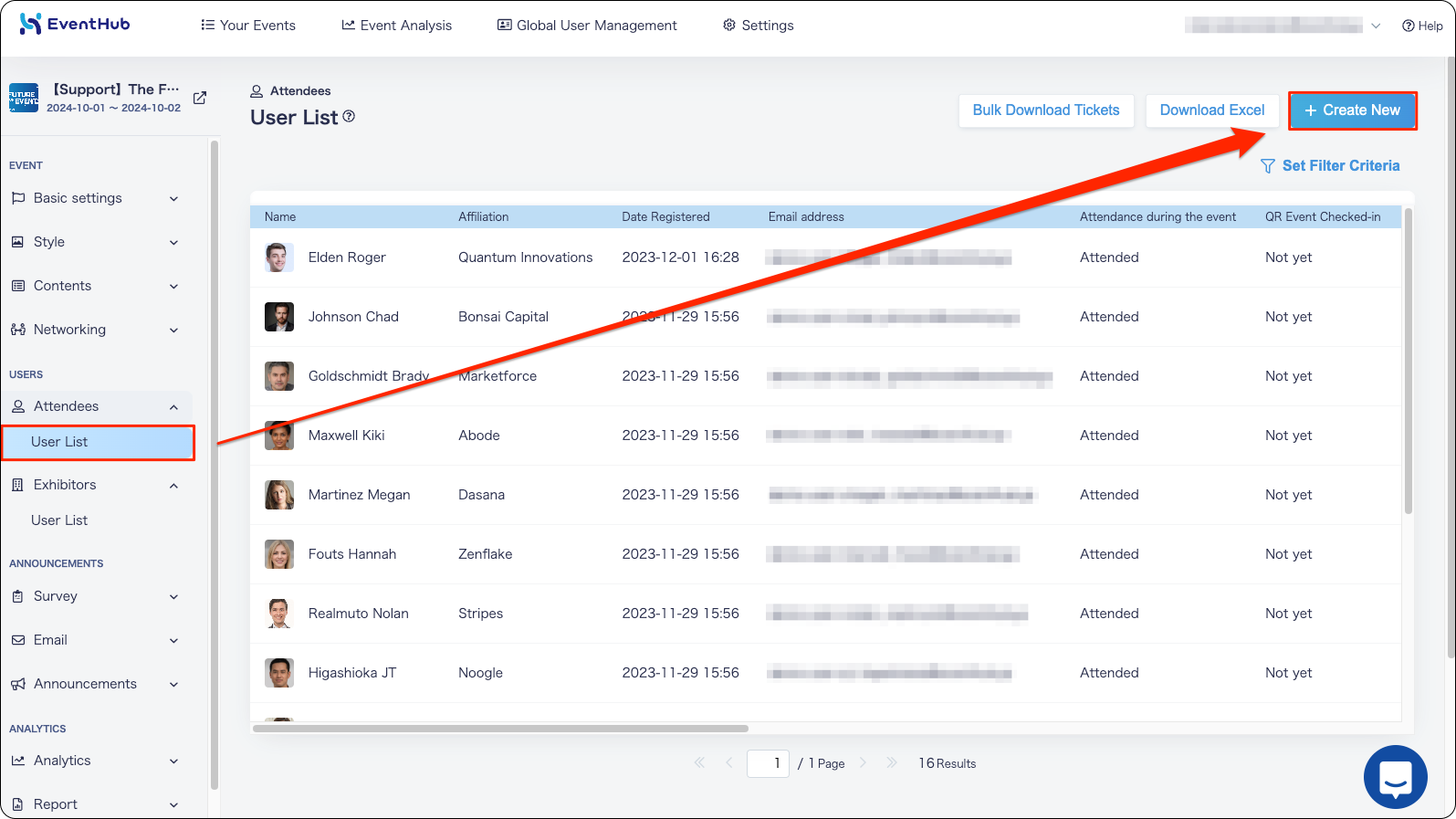Go to the last page arrow
The image size is (1456, 819).
point(891,762)
